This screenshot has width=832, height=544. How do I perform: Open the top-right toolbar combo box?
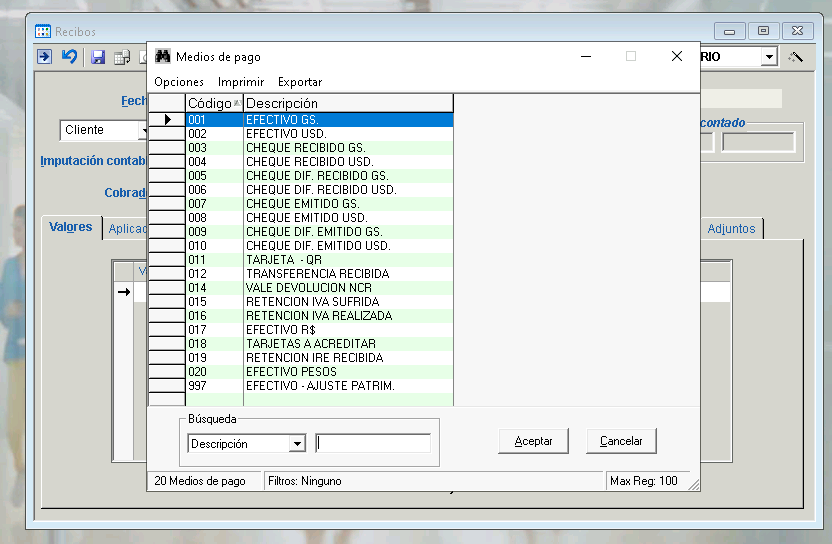(x=768, y=57)
